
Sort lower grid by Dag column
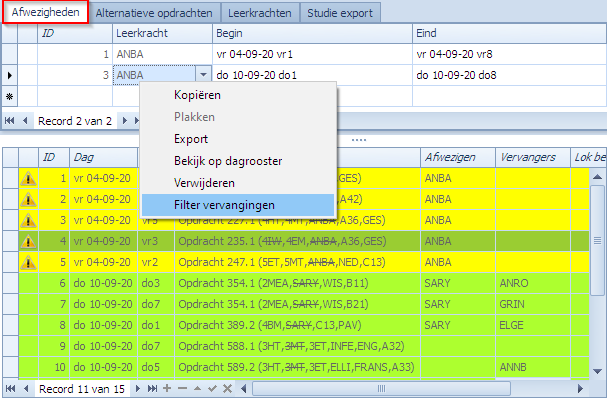coord(103,158)
